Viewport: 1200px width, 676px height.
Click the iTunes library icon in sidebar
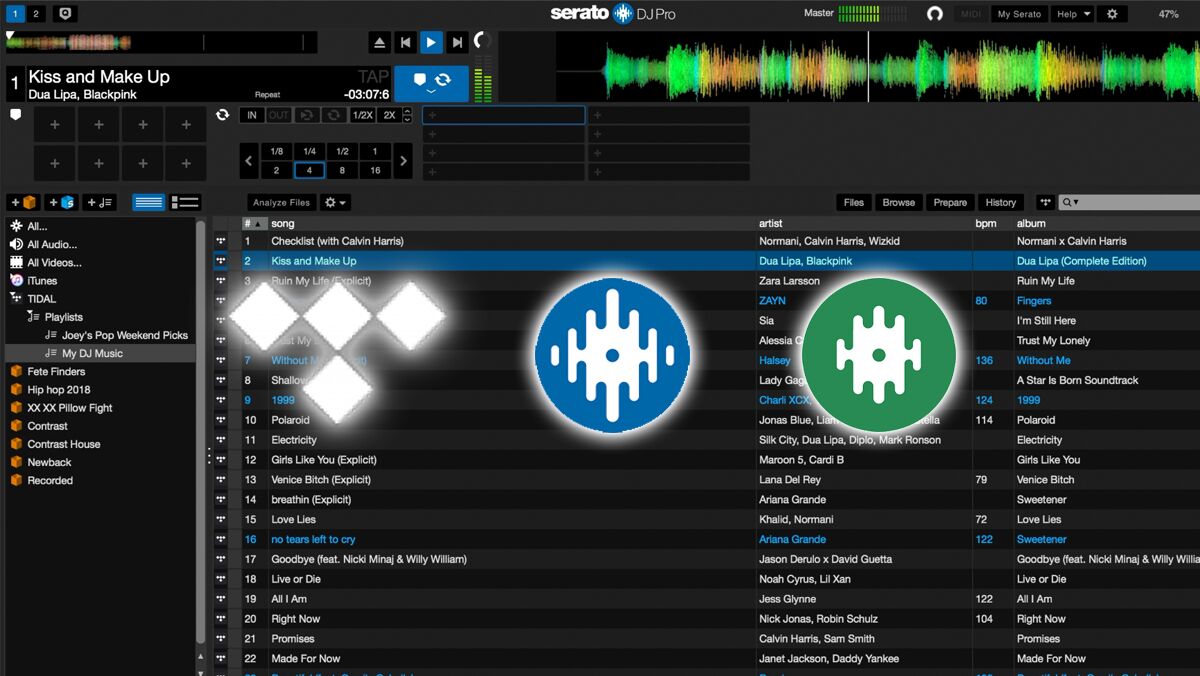coord(16,281)
